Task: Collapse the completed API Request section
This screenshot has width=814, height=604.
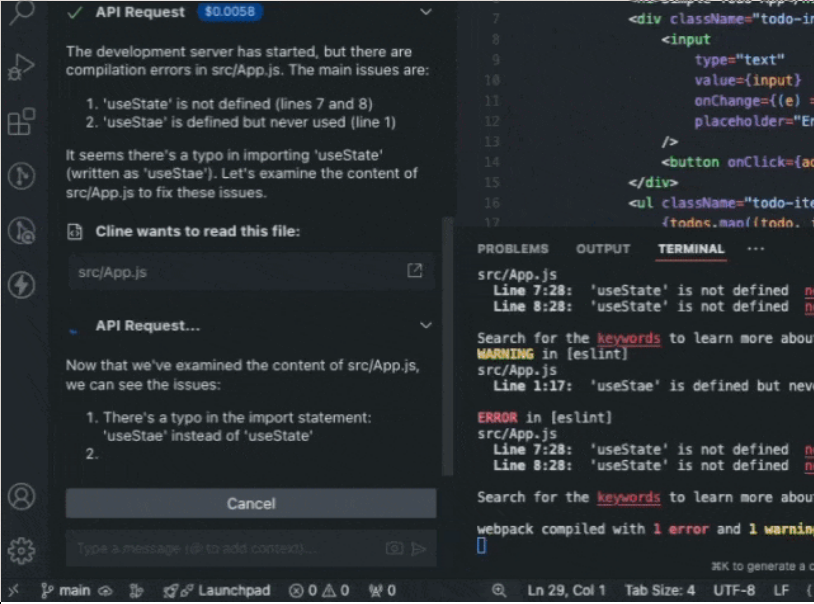Action: point(426,11)
